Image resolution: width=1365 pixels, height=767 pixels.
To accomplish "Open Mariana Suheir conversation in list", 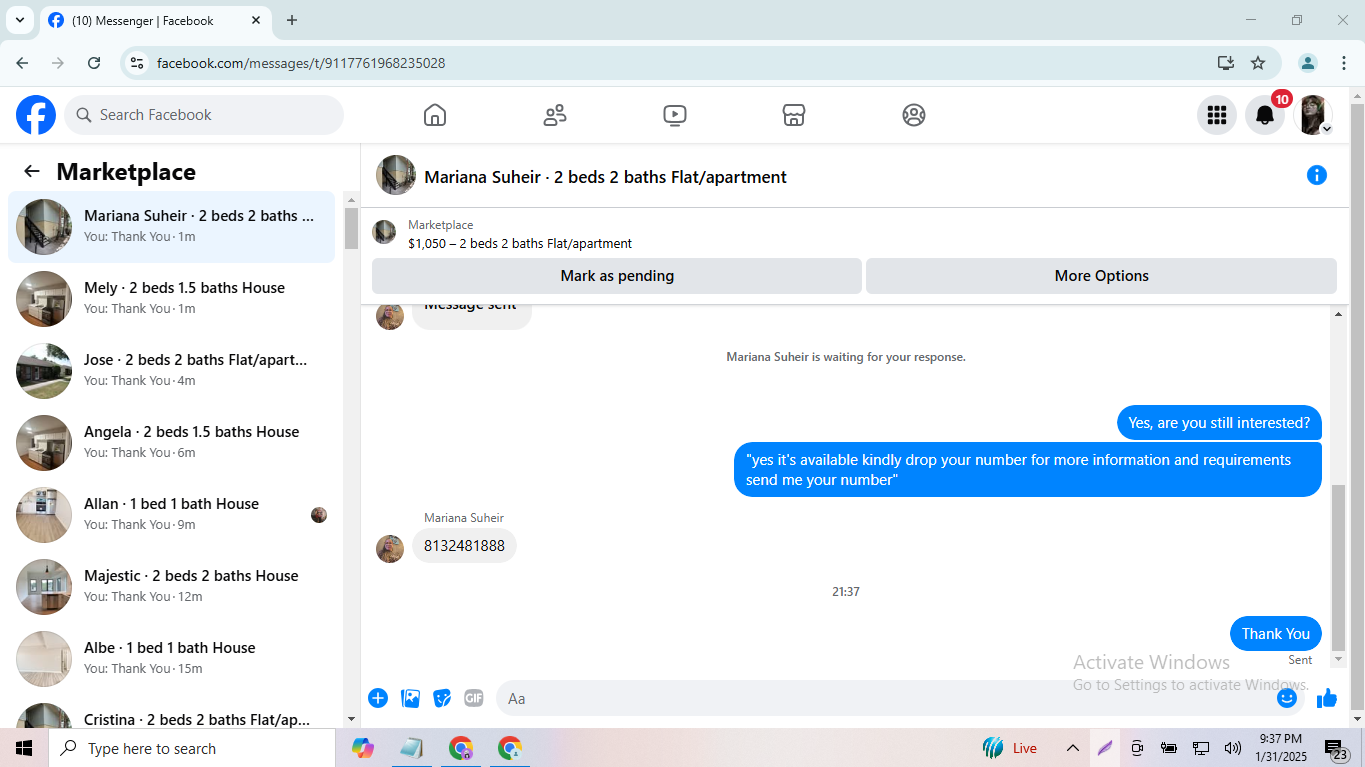I will pyautogui.click(x=171, y=227).
